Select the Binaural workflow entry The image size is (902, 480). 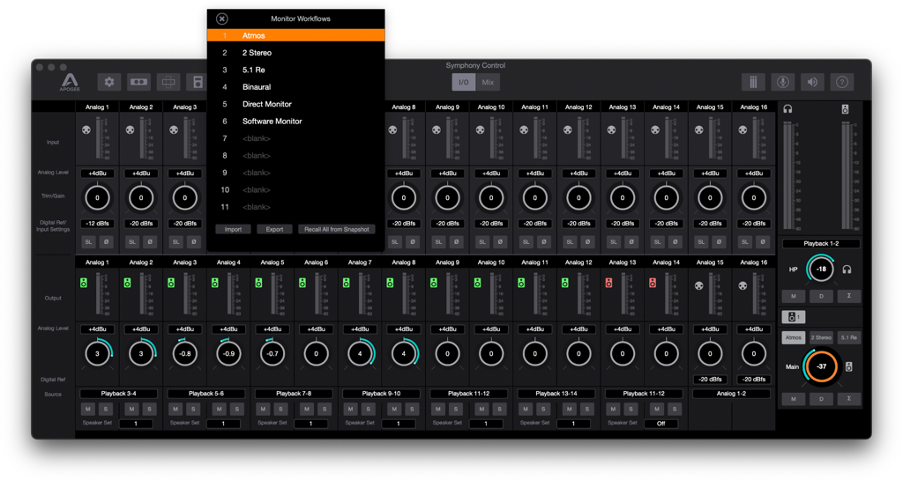pyautogui.click(x=296, y=87)
